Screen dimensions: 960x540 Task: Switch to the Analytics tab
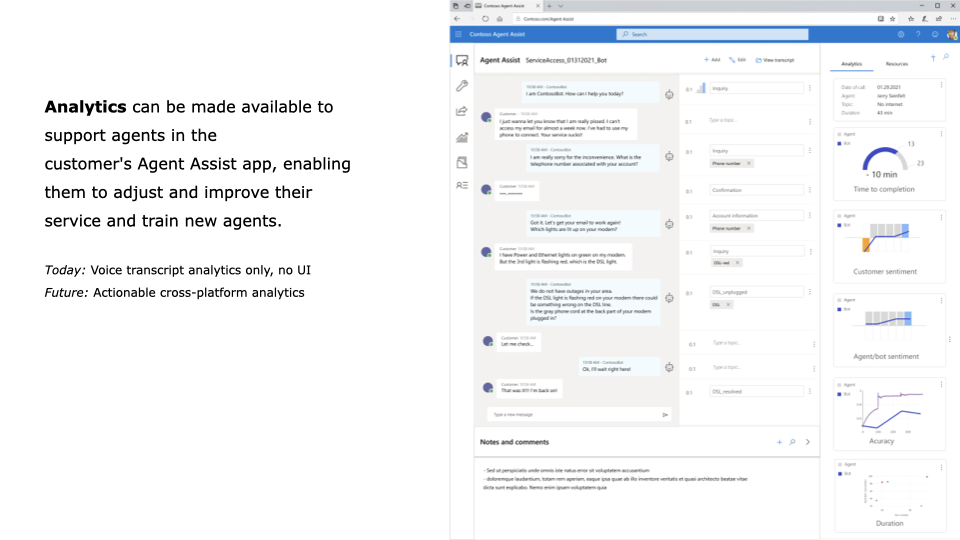coord(851,64)
